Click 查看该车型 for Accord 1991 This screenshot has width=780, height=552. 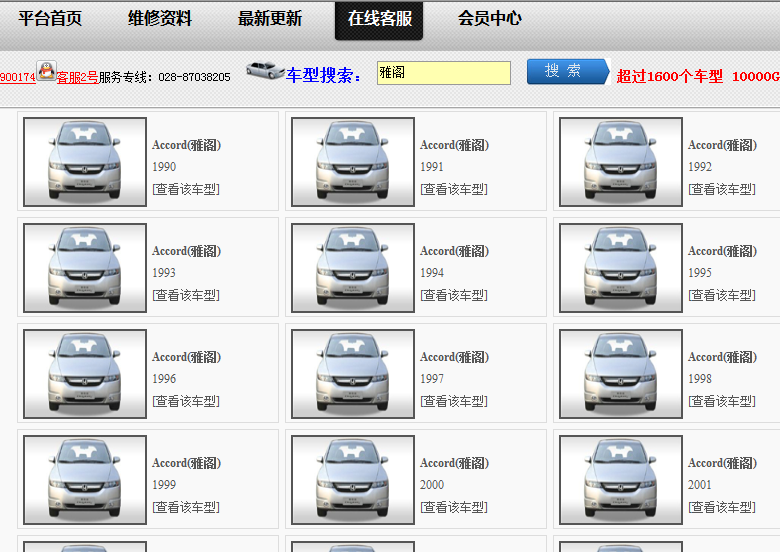coord(454,189)
